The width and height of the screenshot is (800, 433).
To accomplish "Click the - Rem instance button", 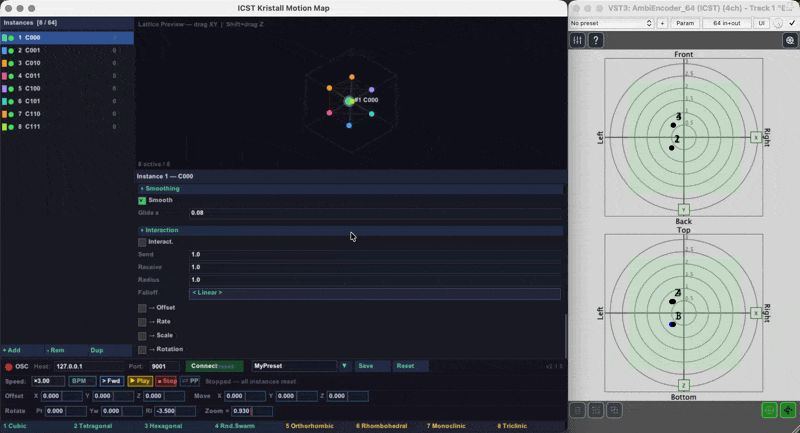I will coord(66,350).
